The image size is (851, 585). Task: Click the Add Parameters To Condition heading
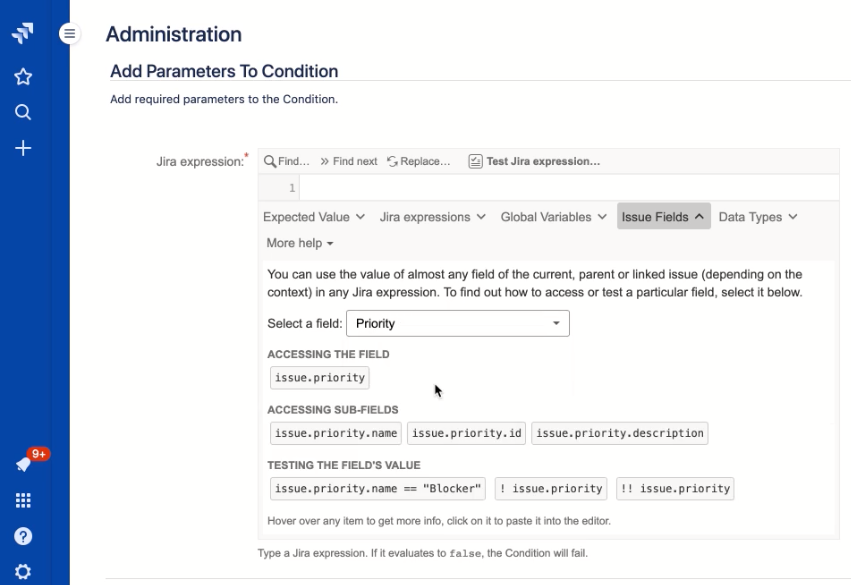tap(224, 71)
